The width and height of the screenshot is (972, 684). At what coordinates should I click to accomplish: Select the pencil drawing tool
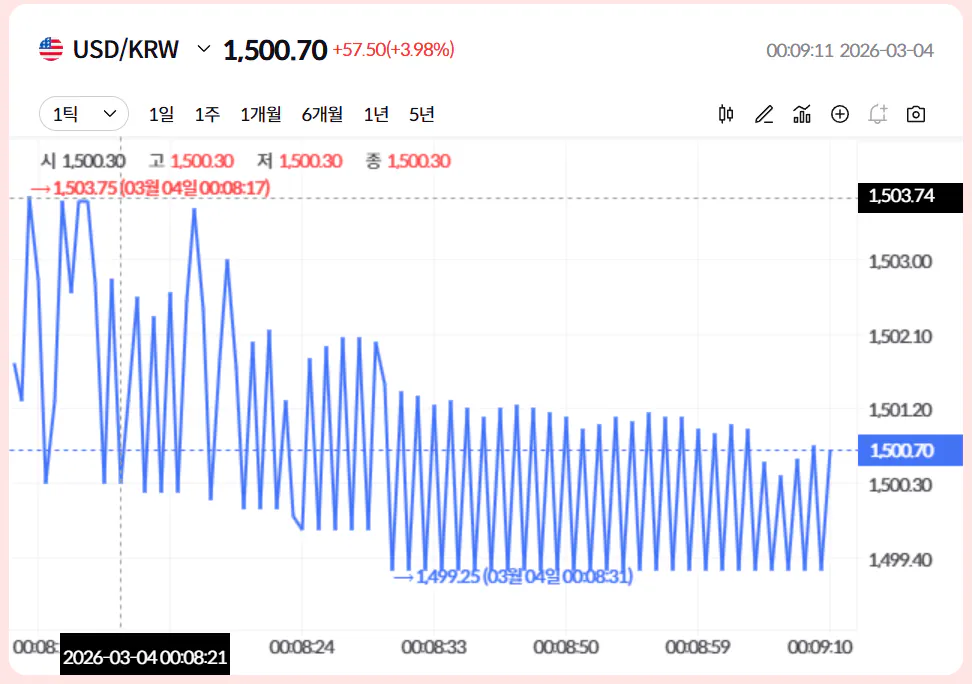[764, 114]
